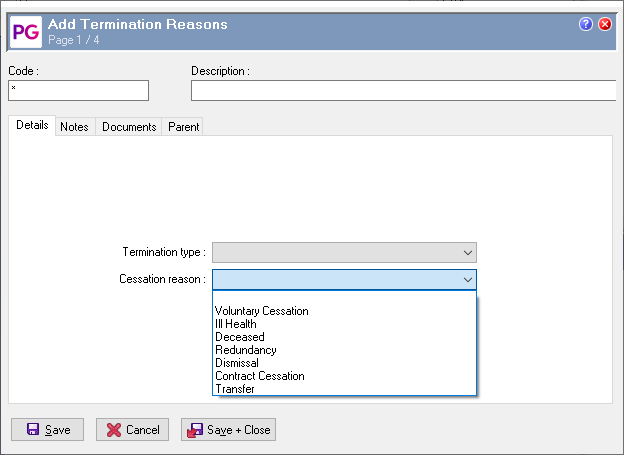Image resolution: width=624 pixels, height=455 pixels.
Task: Open the Parent tab
Action: tap(183, 127)
